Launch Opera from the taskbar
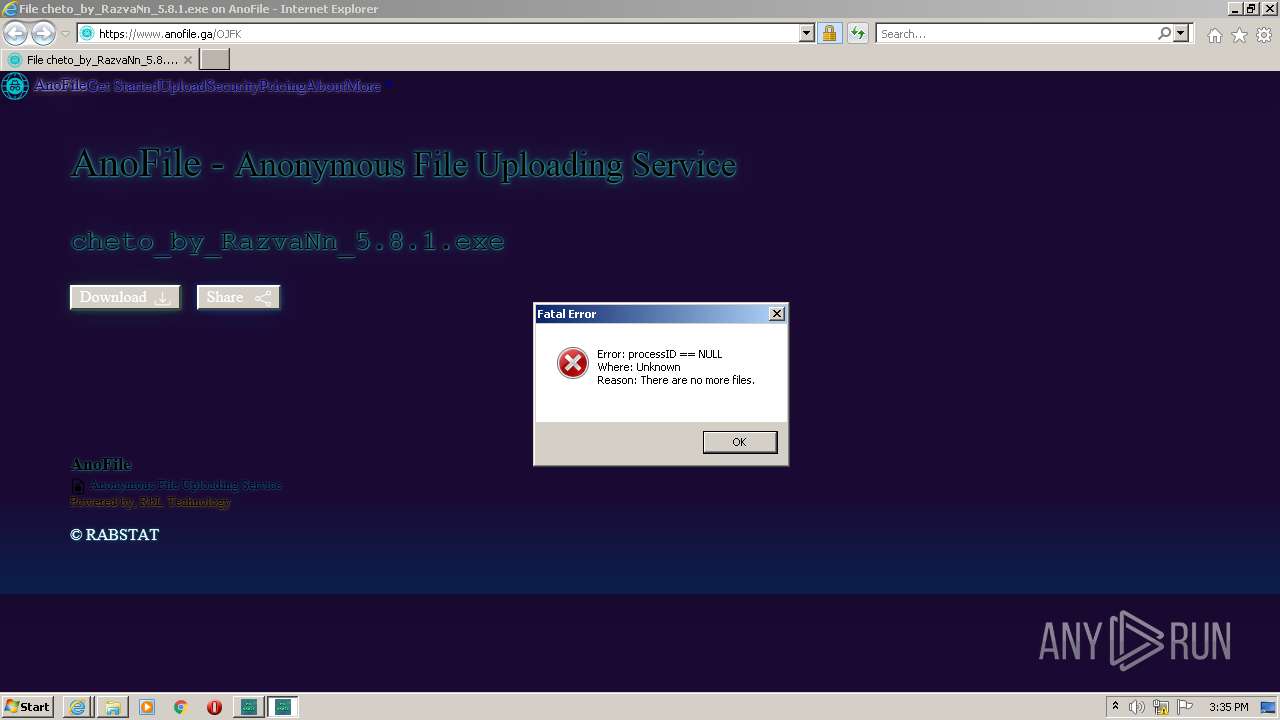Image resolution: width=1280 pixels, height=720 pixels. (x=214, y=707)
